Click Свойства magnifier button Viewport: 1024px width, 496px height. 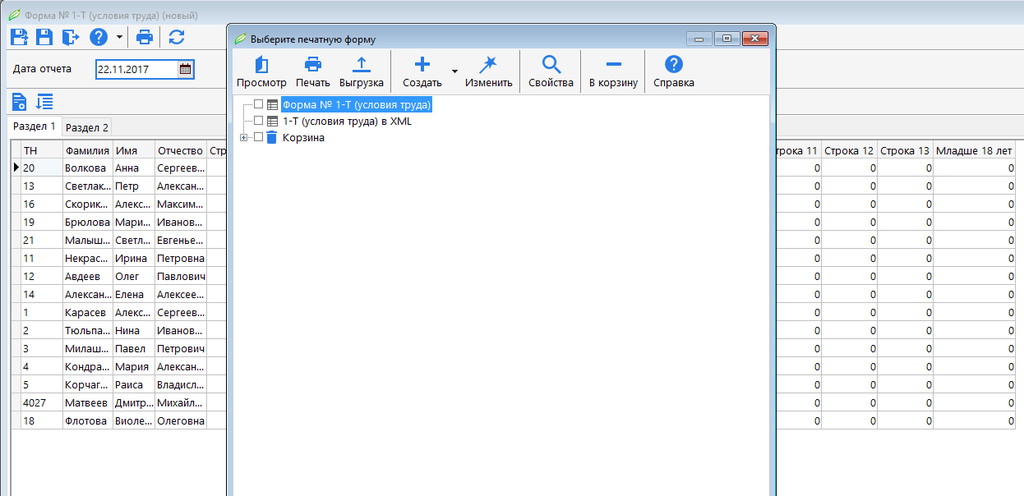click(551, 72)
